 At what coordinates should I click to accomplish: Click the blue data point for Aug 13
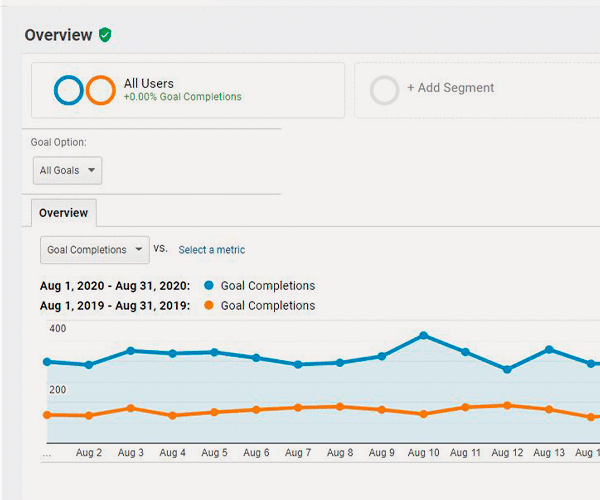pyautogui.click(x=549, y=349)
